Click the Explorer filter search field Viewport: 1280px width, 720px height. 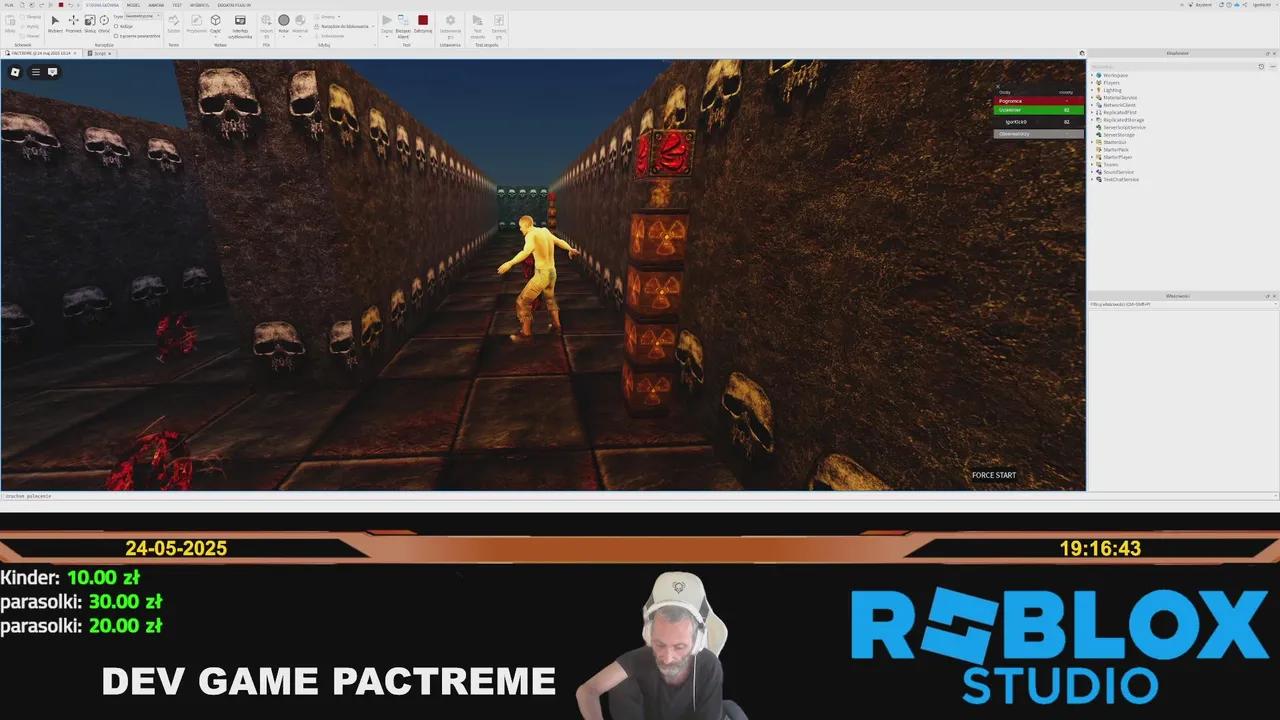[1173, 67]
